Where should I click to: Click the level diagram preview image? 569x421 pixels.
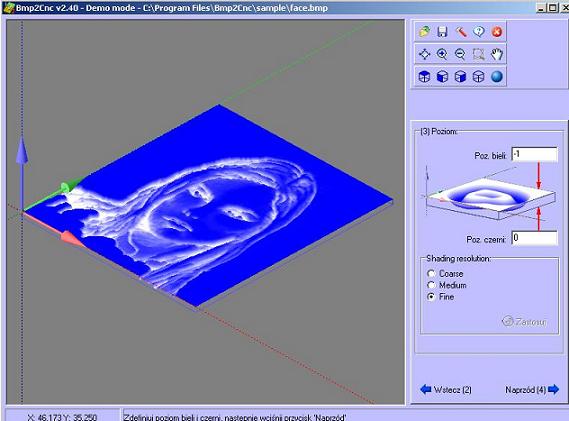[x=491, y=196]
